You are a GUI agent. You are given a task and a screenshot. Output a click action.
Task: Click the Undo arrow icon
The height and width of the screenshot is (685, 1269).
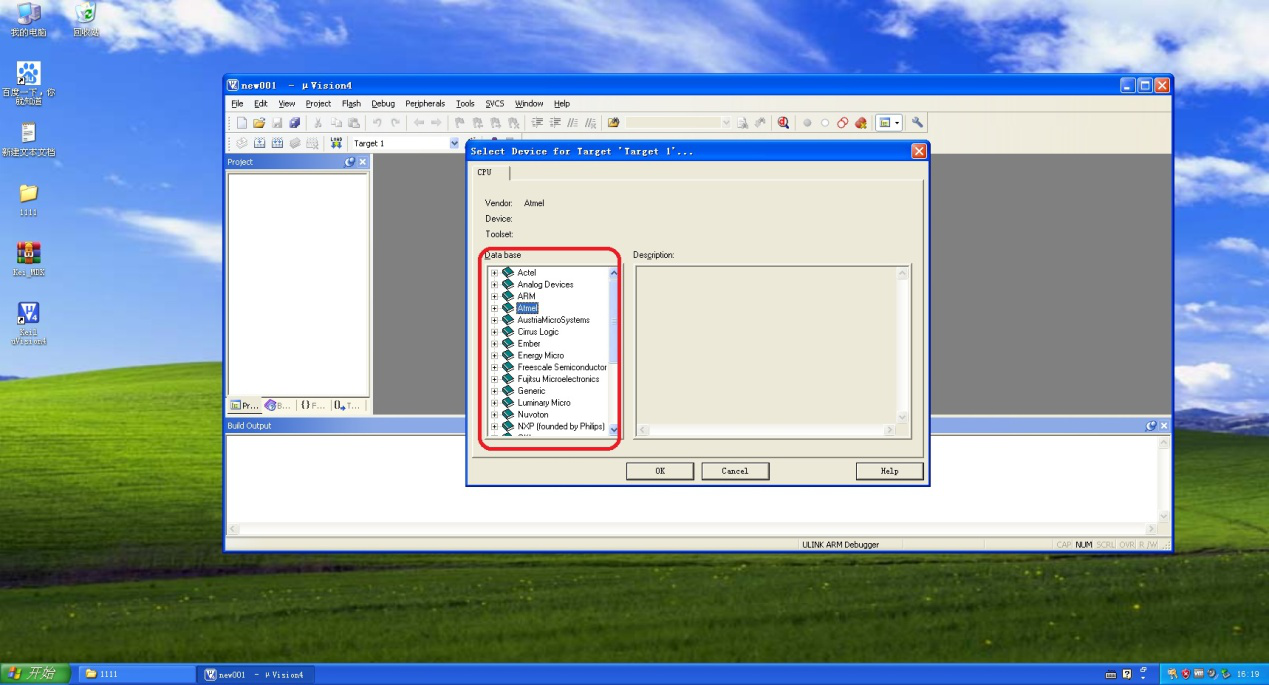pos(377,123)
